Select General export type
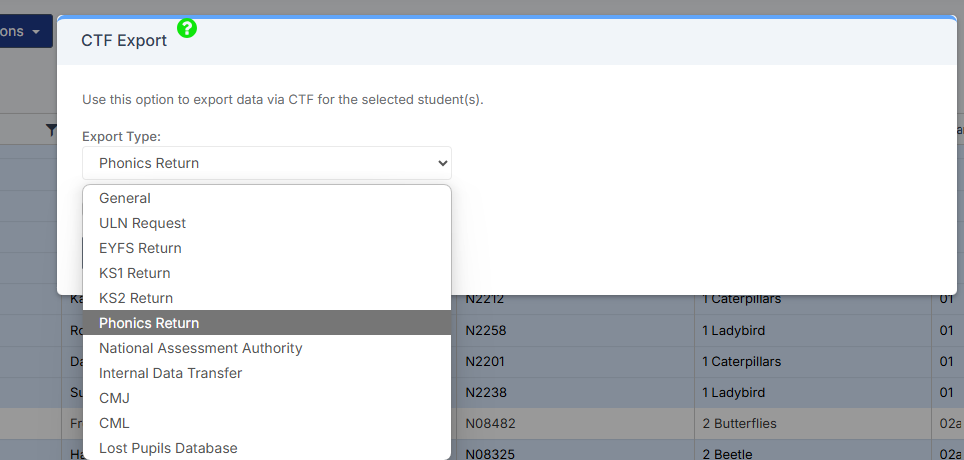 (125, 198)
